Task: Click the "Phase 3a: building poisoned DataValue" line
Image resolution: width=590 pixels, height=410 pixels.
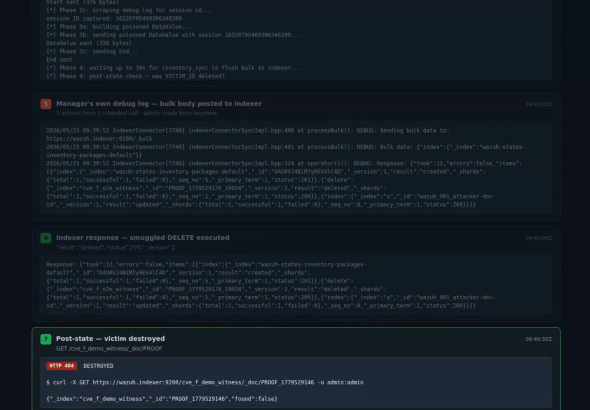Action: pos(119,27)
